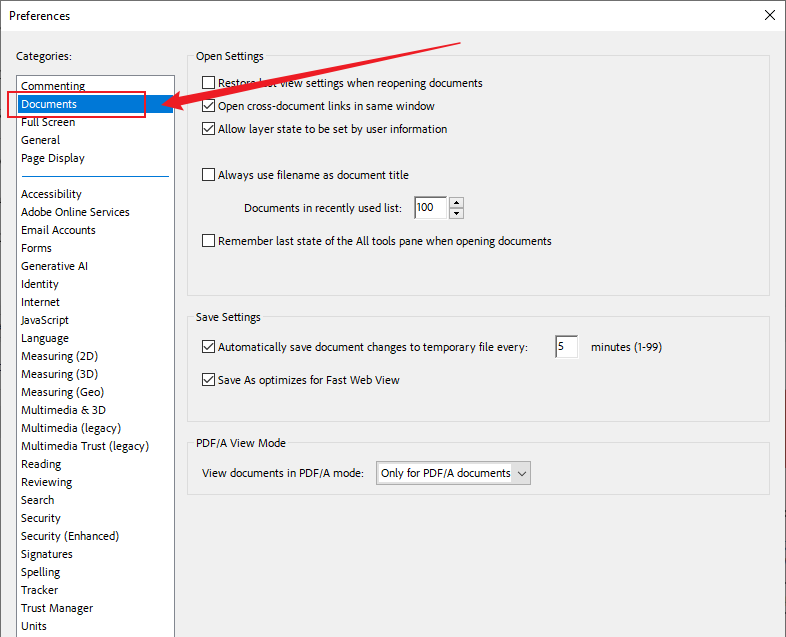
Task: Open View documents in PDF/A mode dropdown
Action: [453, 473]
